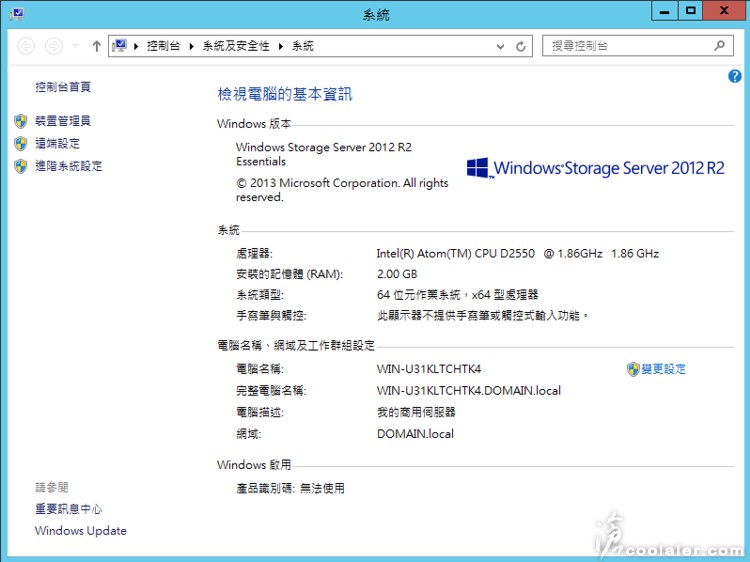Select 系統及安全性 breadcrumb
750x562 pixels.
click(236, 46)
